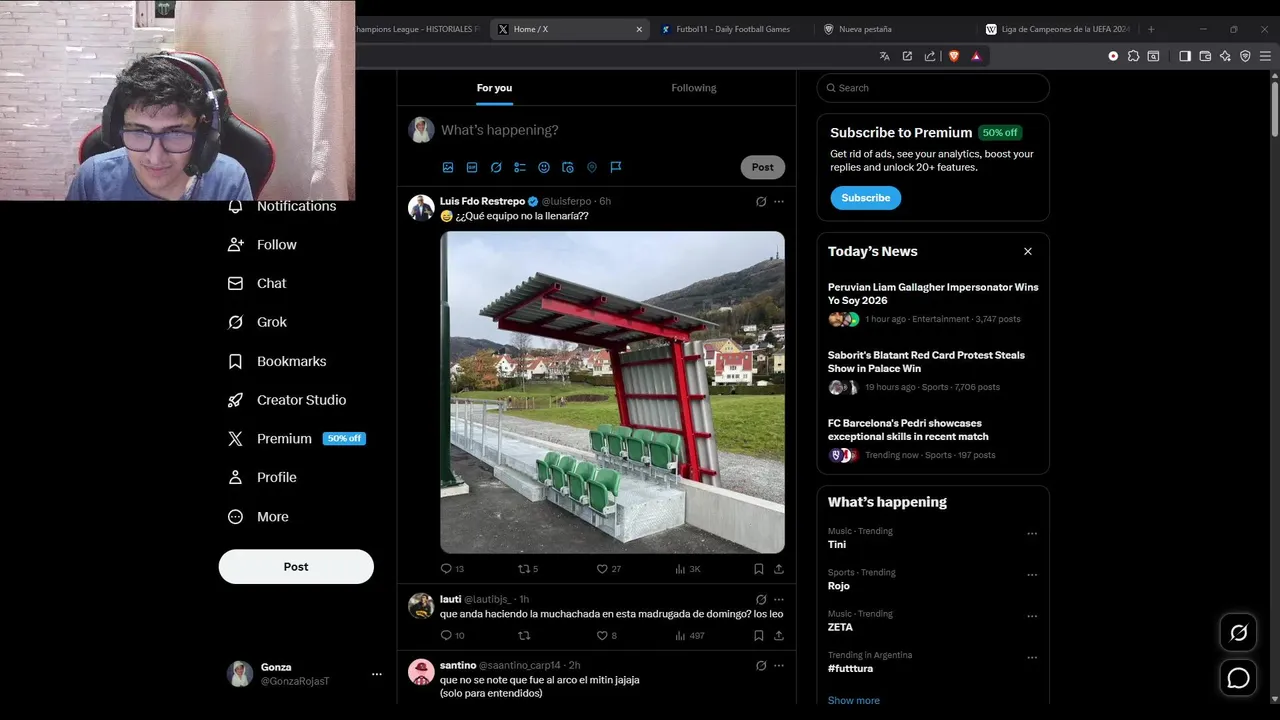
Task: Open emoji picker in composer
Action: click(x=544, y=167)
